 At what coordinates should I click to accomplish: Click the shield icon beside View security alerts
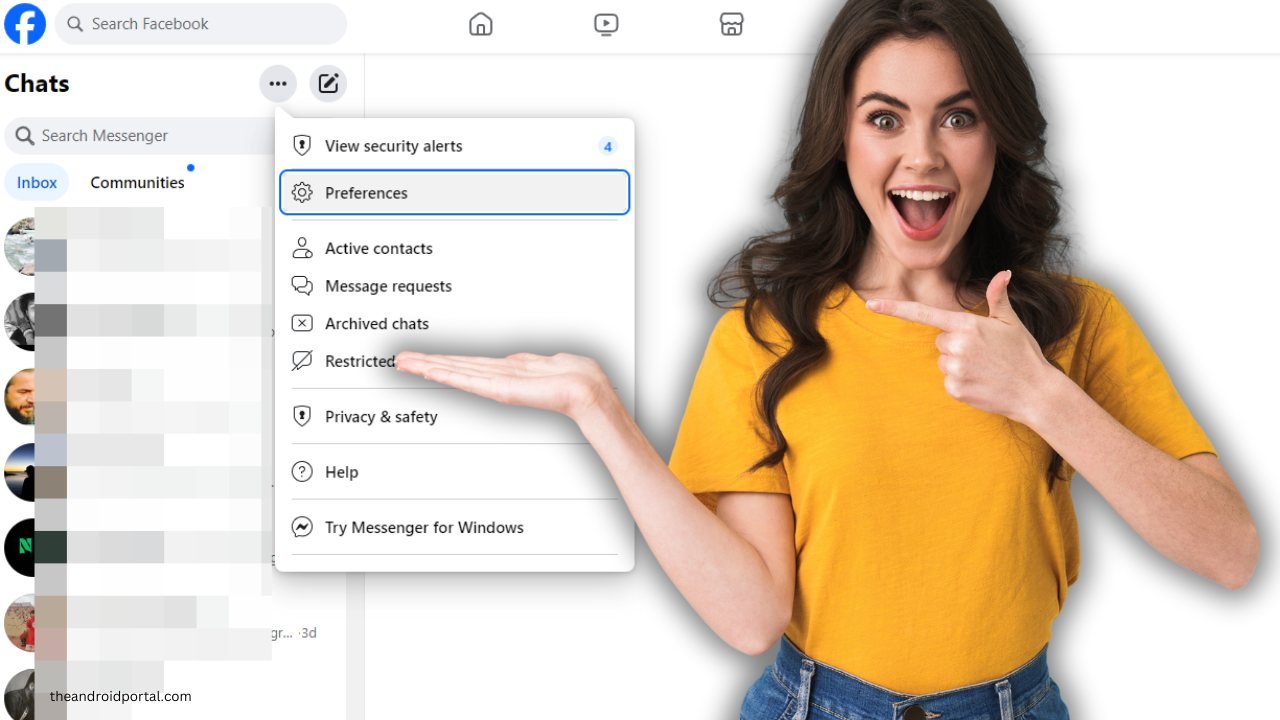point(302,146)
